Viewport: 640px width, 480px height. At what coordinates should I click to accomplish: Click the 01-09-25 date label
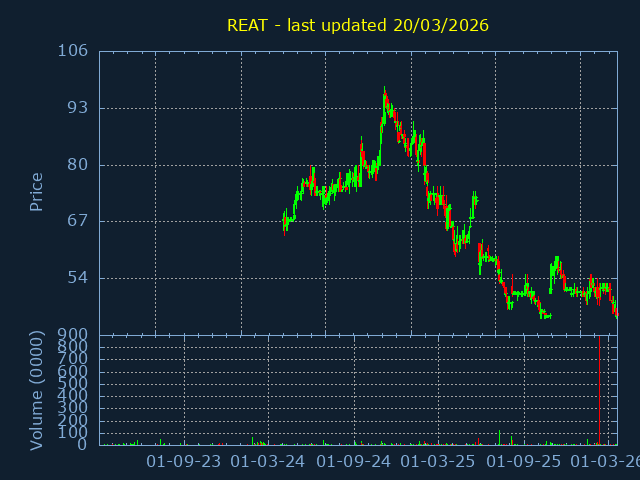(x=524, y=462)
